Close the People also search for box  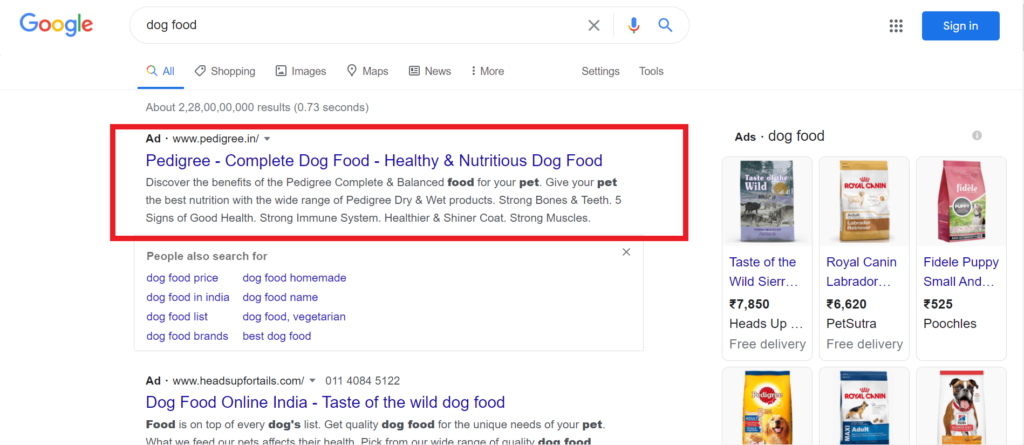point(626,253)
